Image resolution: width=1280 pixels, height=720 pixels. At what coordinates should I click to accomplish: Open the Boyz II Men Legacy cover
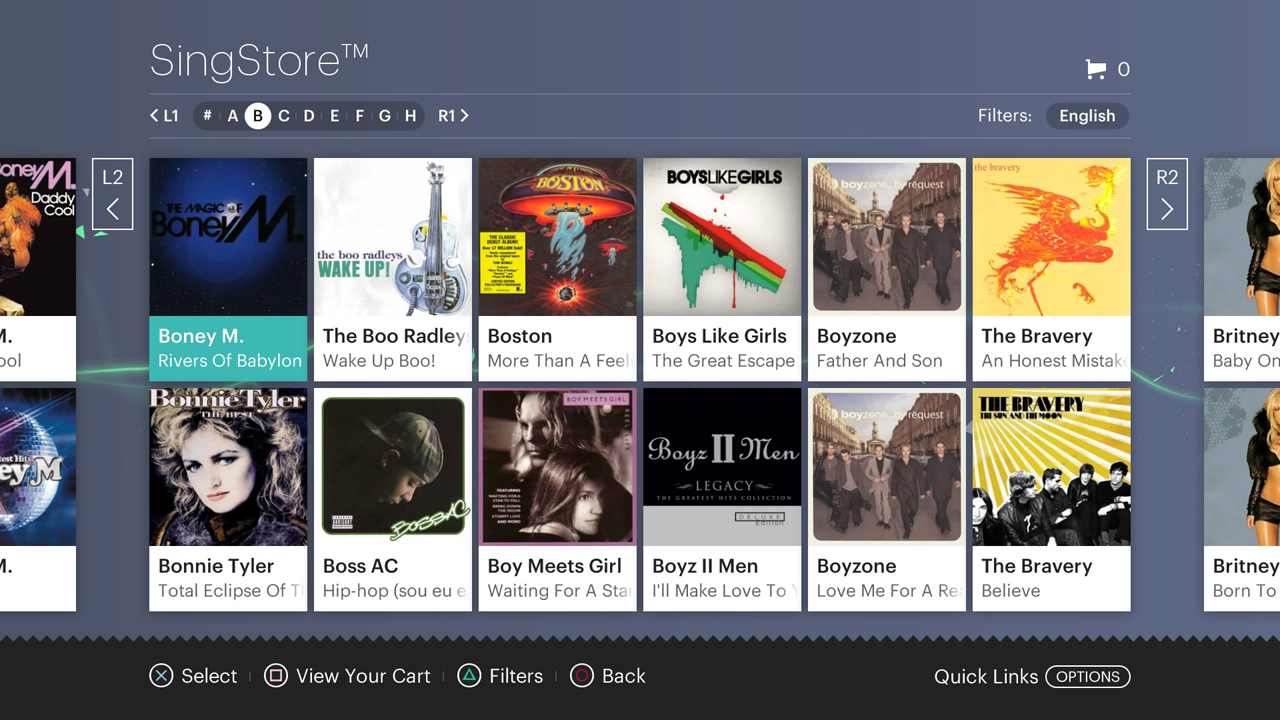(x=723, y=467)
